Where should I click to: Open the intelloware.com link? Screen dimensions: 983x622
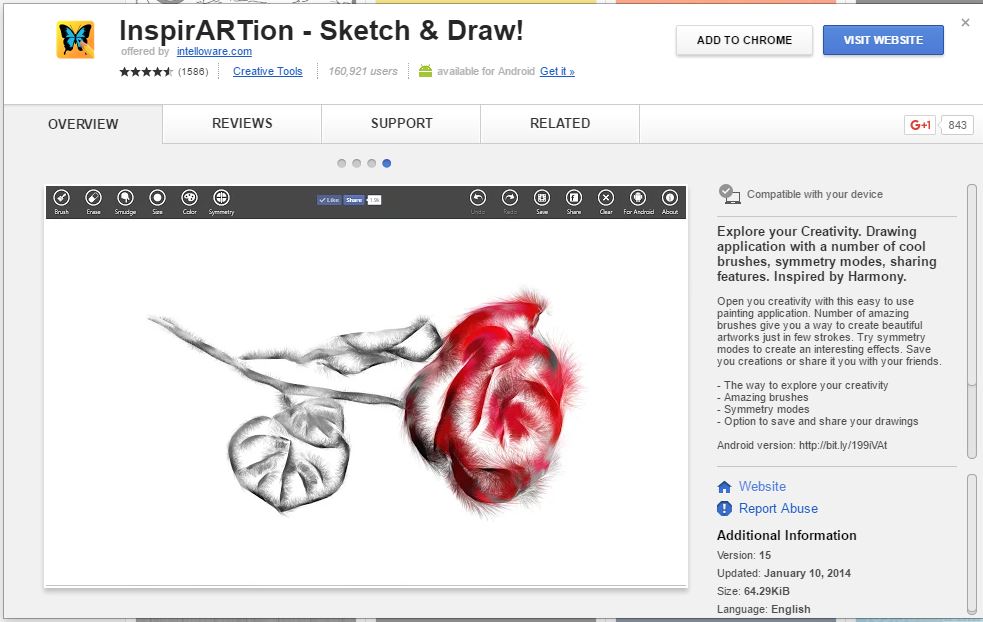(x=214, y=51)
